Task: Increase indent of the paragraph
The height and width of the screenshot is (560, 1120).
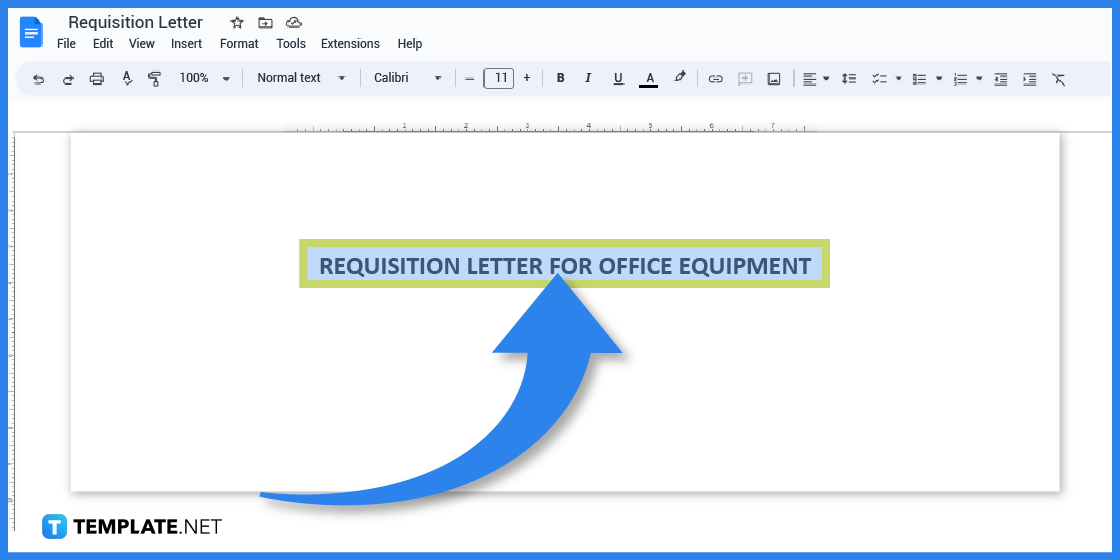Action: 1030,78
